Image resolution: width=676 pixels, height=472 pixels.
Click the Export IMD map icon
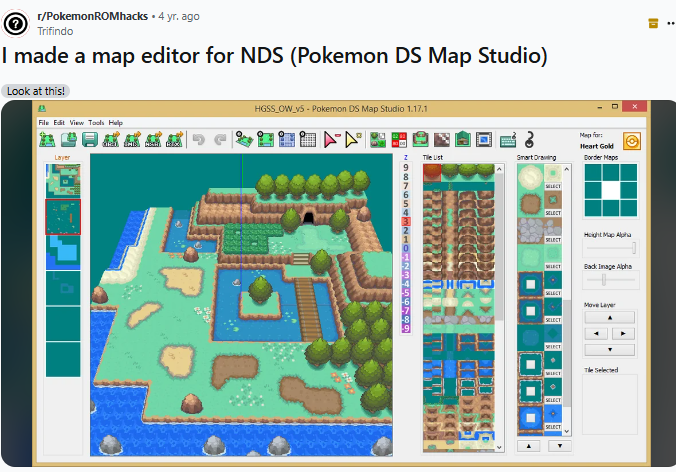(132, 140)
